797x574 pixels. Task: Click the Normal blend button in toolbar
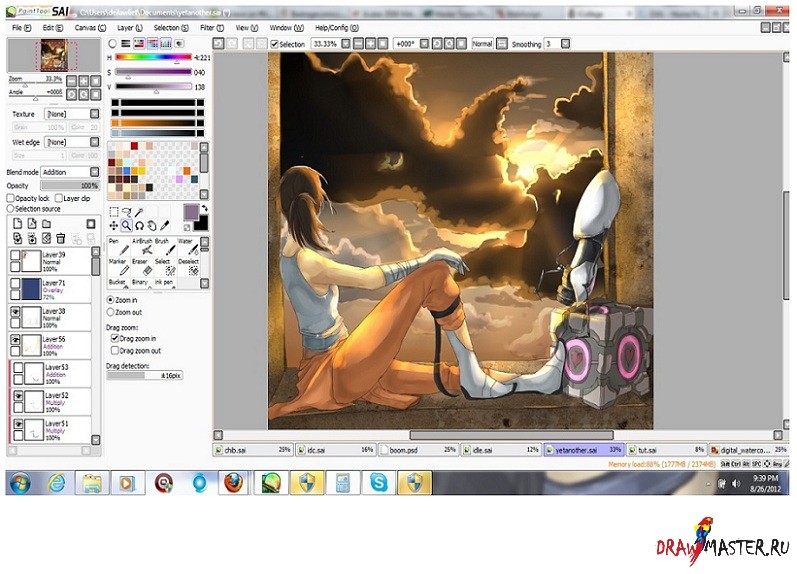click(482, 44)
